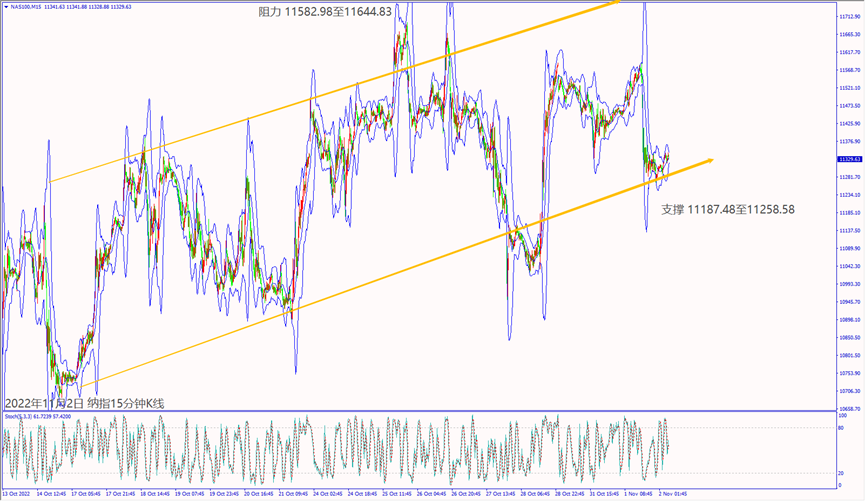Click the NAS100,M15 symbol label
Viewport: 865px width, 501px height.
pos(22,7)
